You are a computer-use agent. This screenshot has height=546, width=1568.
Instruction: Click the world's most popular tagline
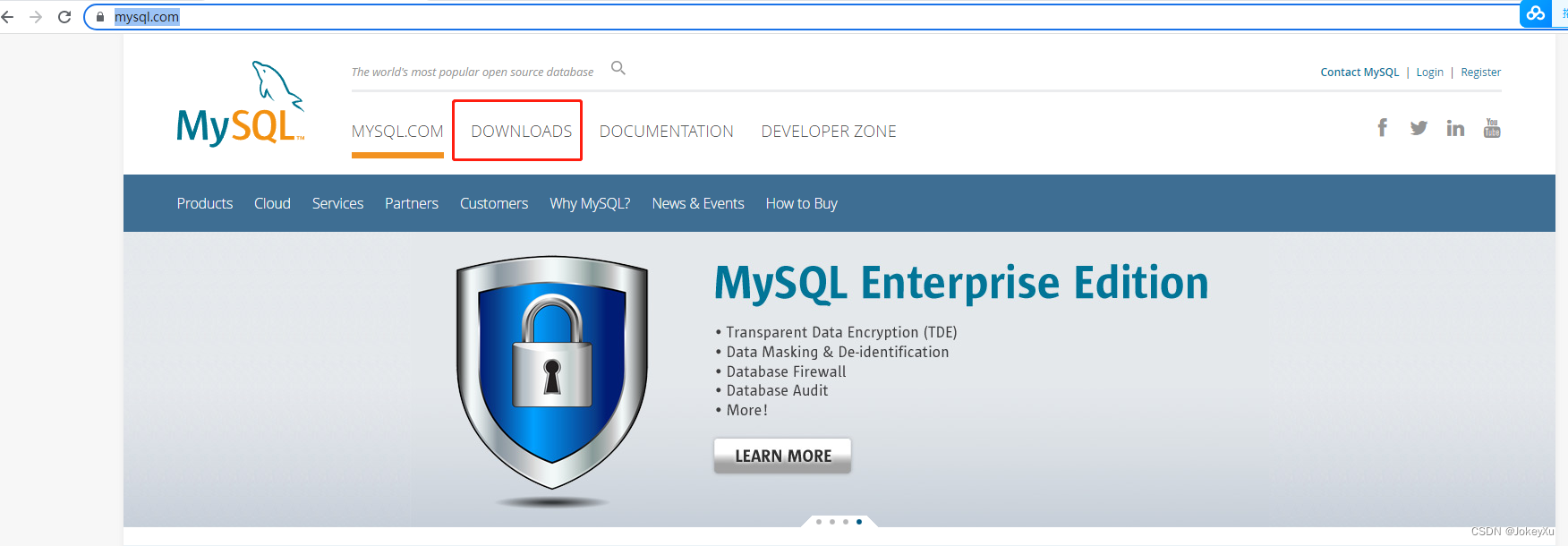[x=473, y=73]
